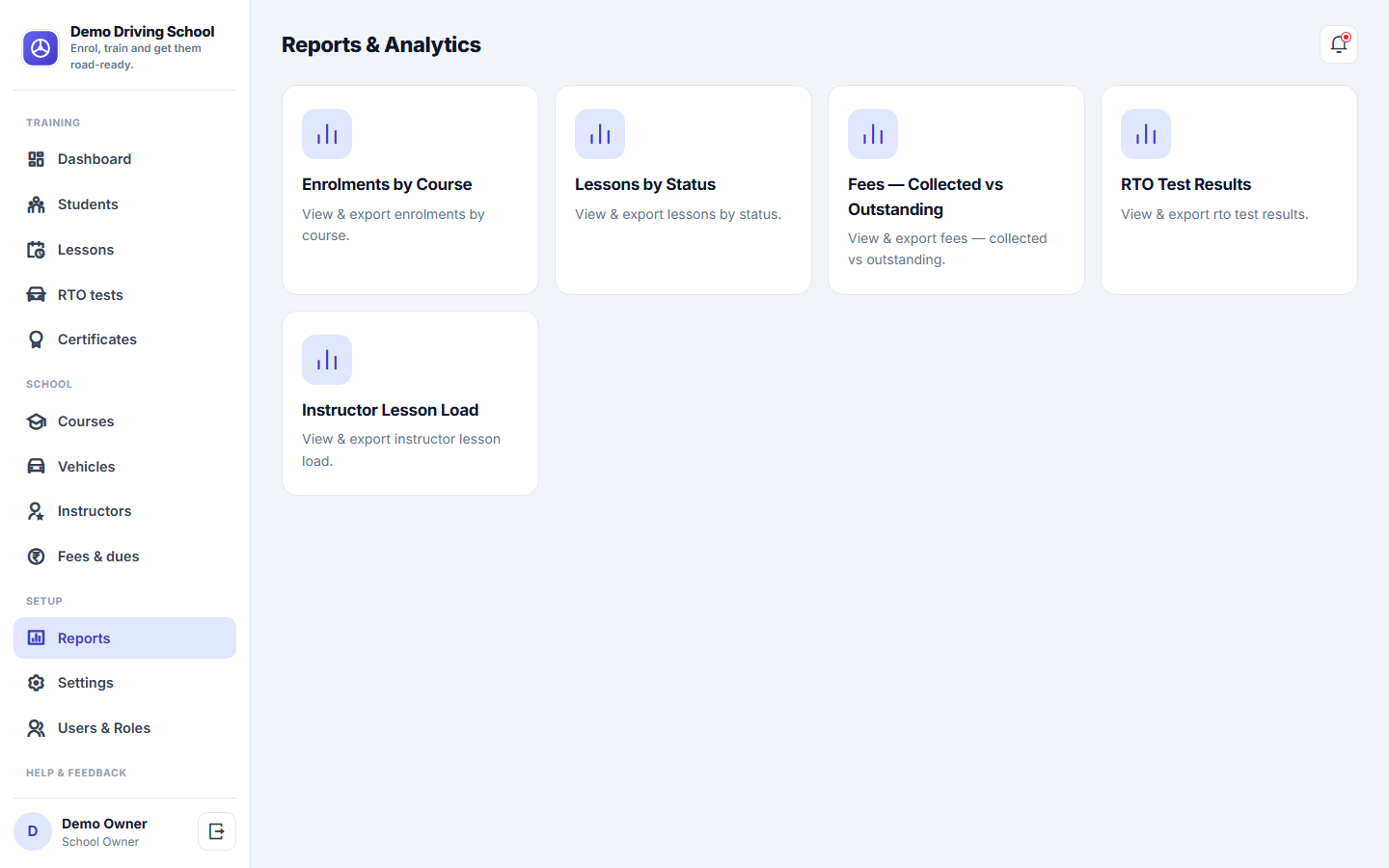Click the Reports & Analytics heading
Image resolution: width=1389 pixels, height=868 pixels.
[381, 44]
